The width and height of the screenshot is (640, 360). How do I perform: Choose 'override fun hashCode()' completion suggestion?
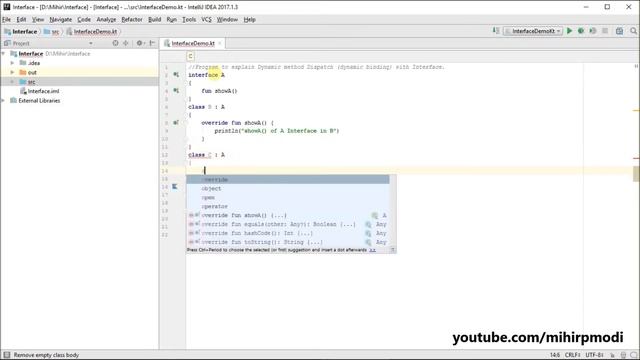[288, 233]
